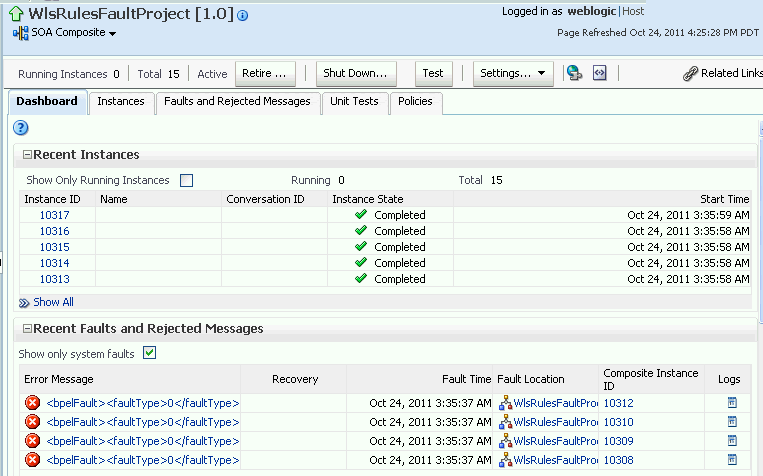Open WlsRulesFaultPro fault location for 10309
This screenshot has height=476, width=763.
[556, 441]
